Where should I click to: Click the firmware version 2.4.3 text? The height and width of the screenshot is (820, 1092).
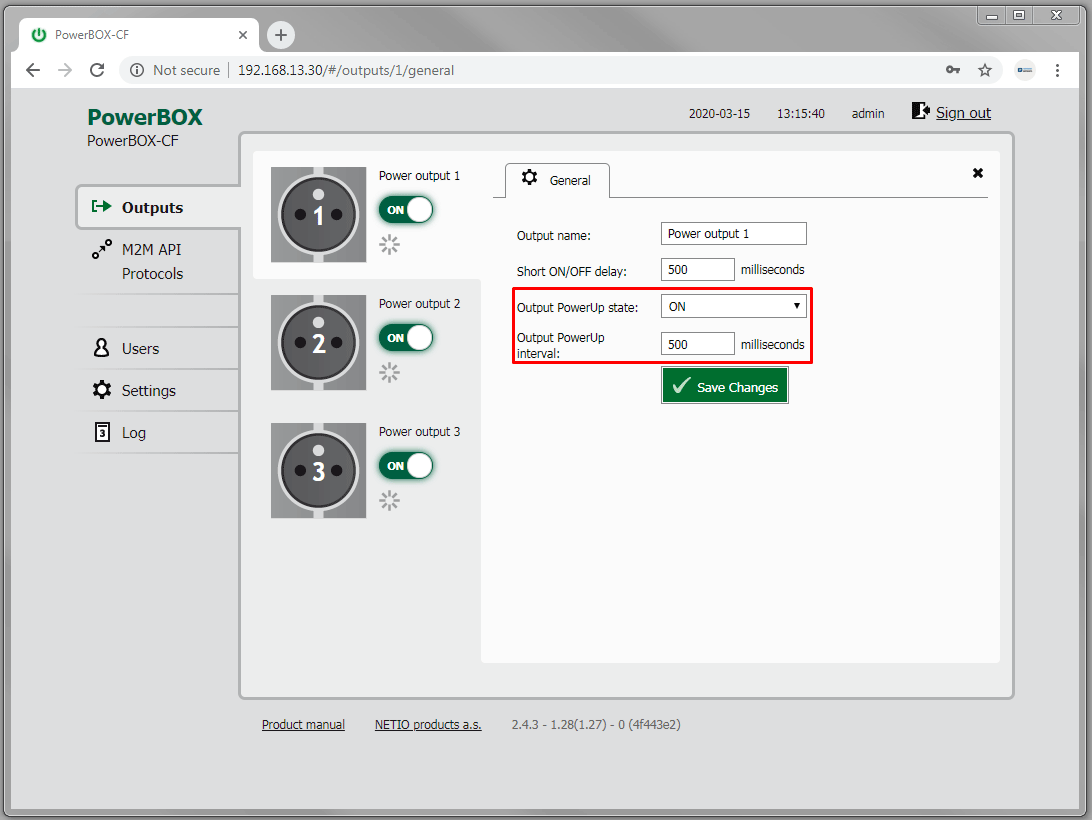click(595, 725)
